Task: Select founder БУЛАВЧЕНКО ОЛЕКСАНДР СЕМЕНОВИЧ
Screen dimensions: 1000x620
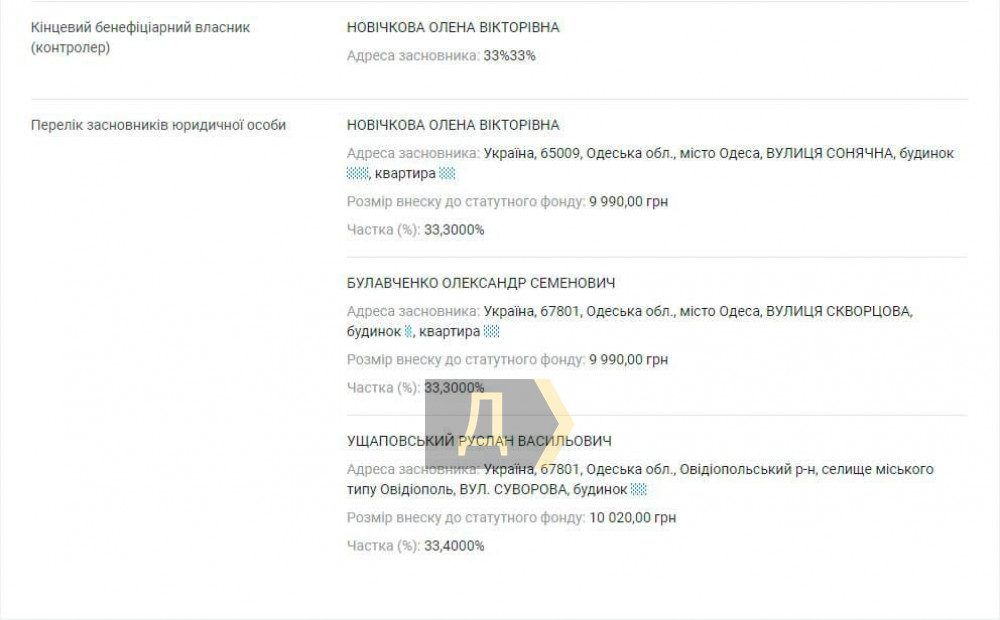Action: click(x=481, y=283)
